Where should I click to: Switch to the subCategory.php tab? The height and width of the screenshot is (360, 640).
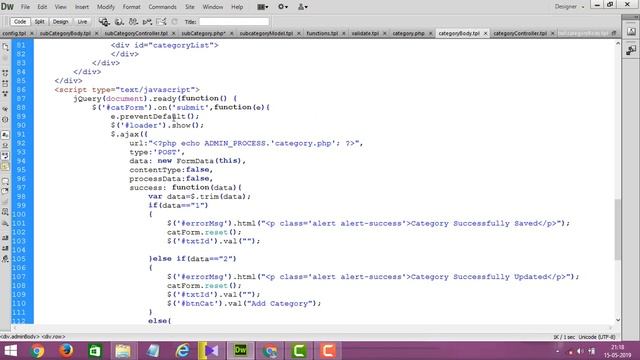pos(203,33)
